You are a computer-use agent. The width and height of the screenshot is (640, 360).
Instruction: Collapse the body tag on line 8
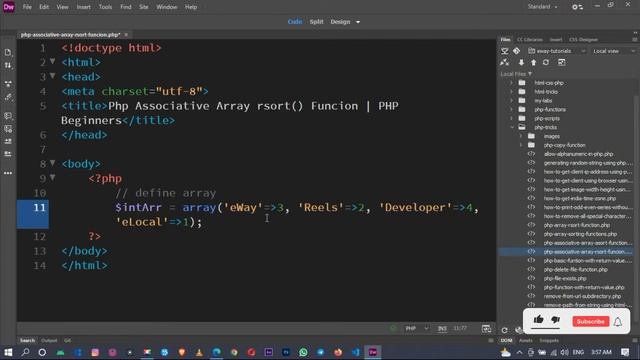point(52,163)
